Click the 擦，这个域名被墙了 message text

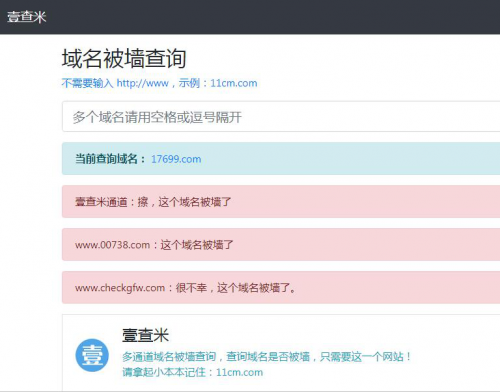(x=184, y=202)
